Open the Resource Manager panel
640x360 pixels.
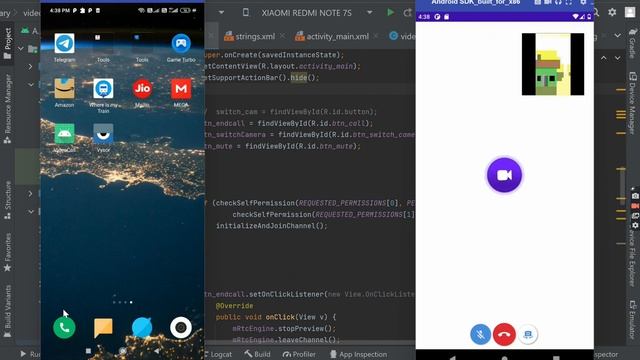tap(7, 108)
